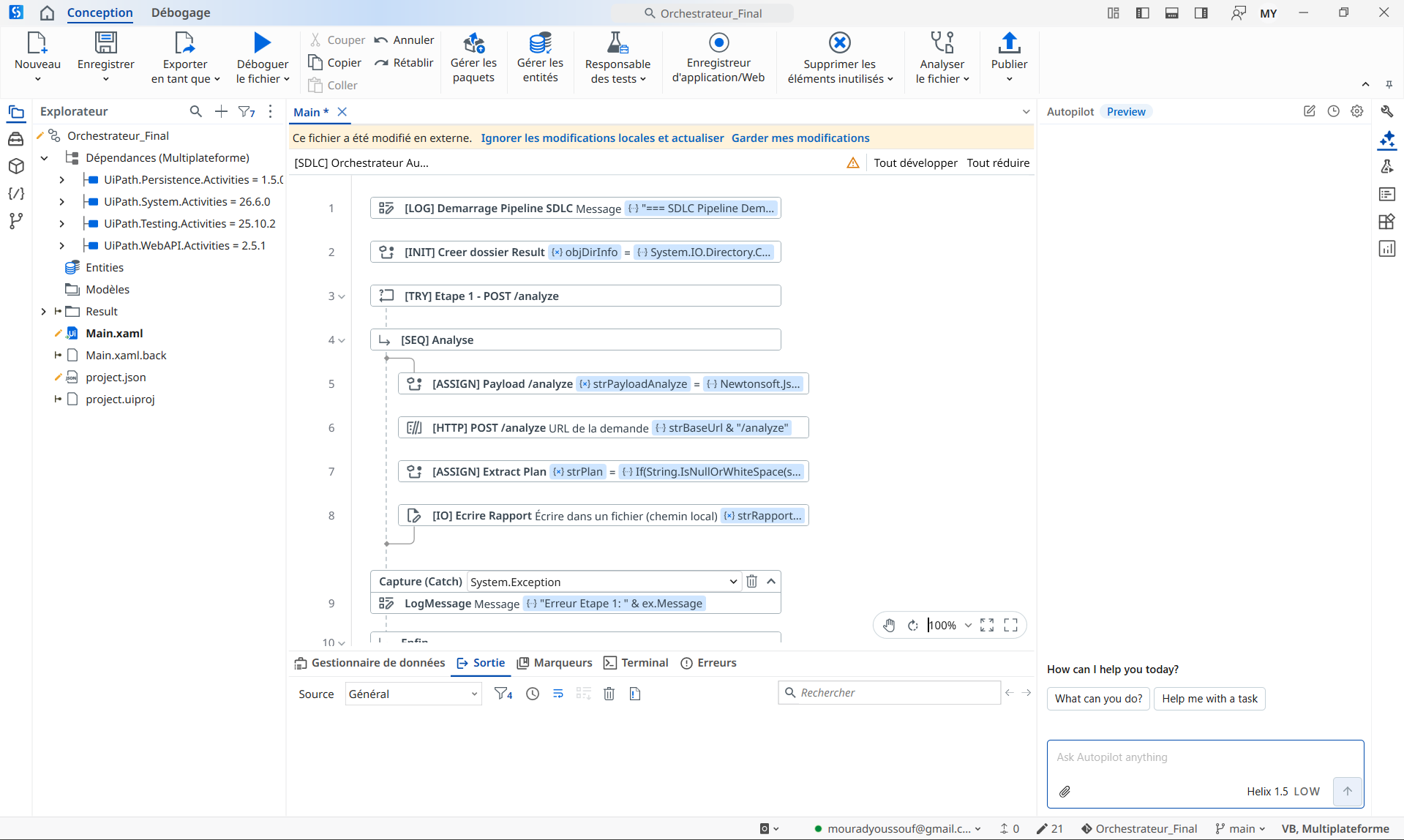Image resolution: width=1404 pixels, height=840 pixels.
Task: Click the Home icon in title bar
Action: (47, 12)
